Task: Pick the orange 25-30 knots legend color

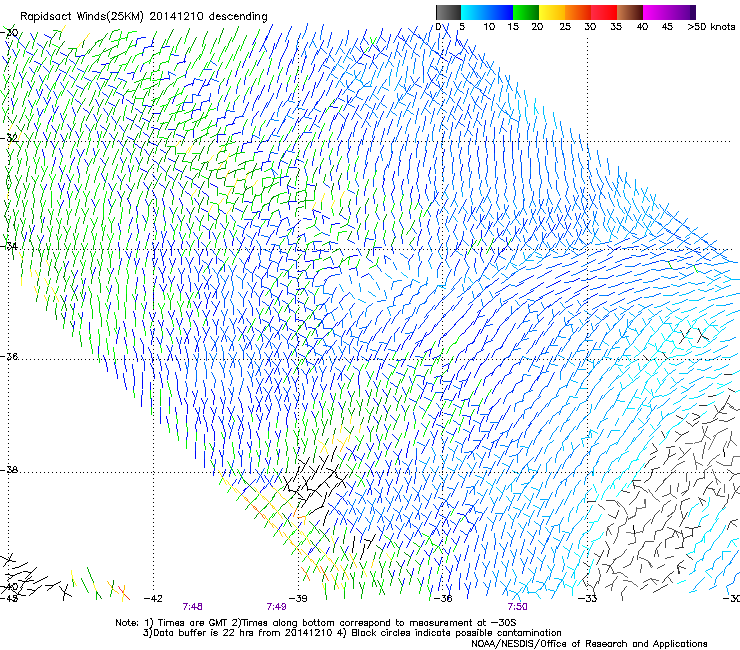Action: pyautogui.click(x=578, y=12)
